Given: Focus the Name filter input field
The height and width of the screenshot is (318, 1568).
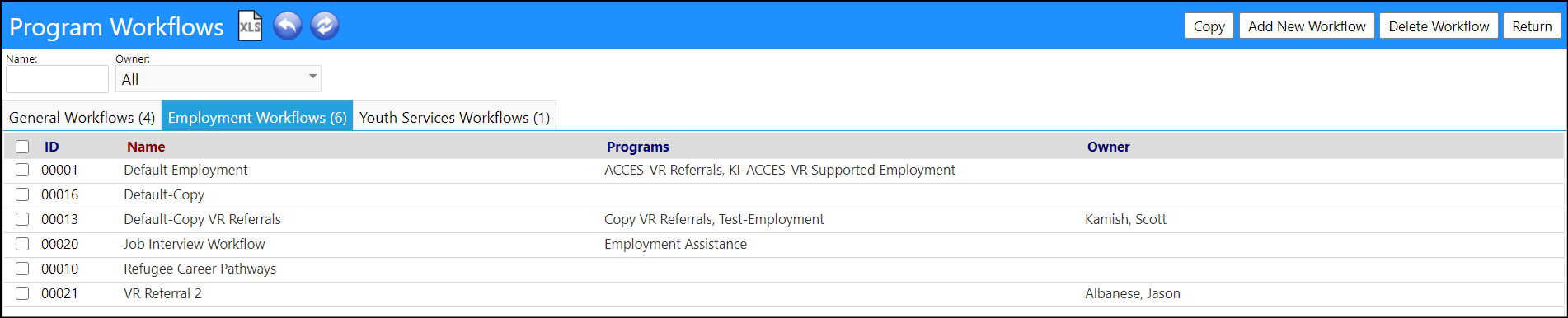Looking at the screenshot, I should [x=57, y=79].
